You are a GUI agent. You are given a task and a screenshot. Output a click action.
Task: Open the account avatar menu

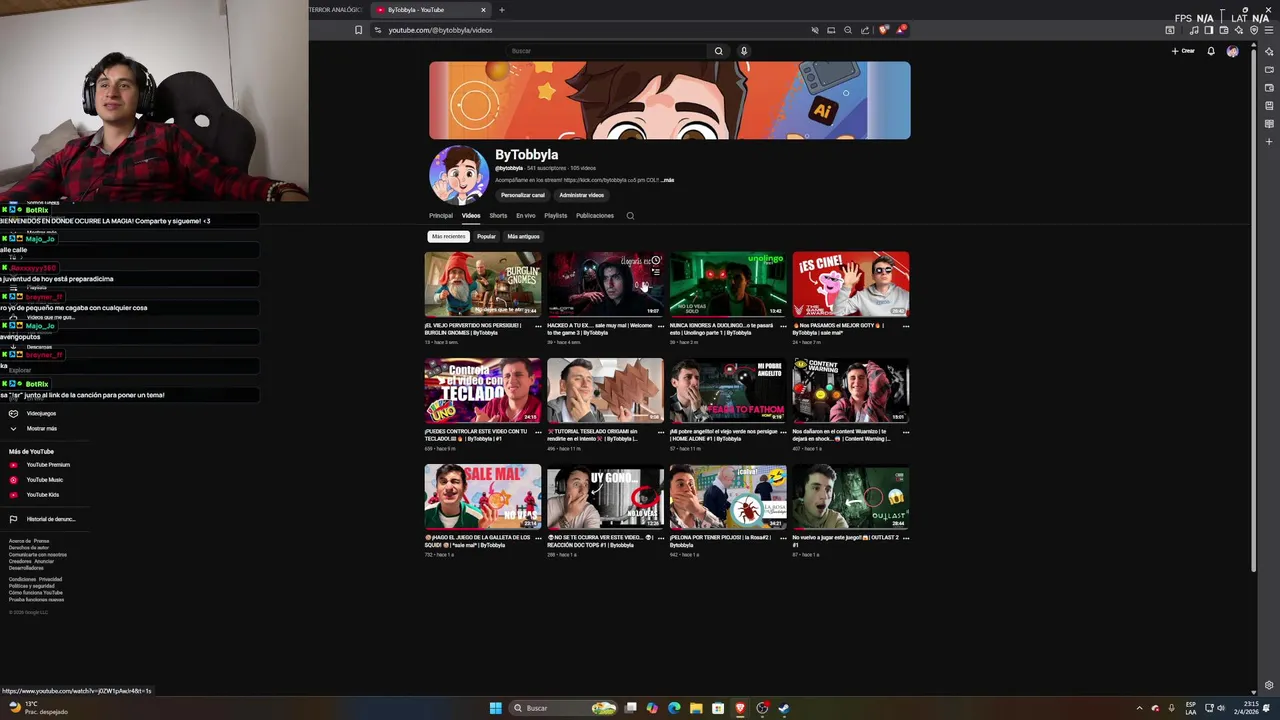pyautogui.click(x=1233, y=51)
